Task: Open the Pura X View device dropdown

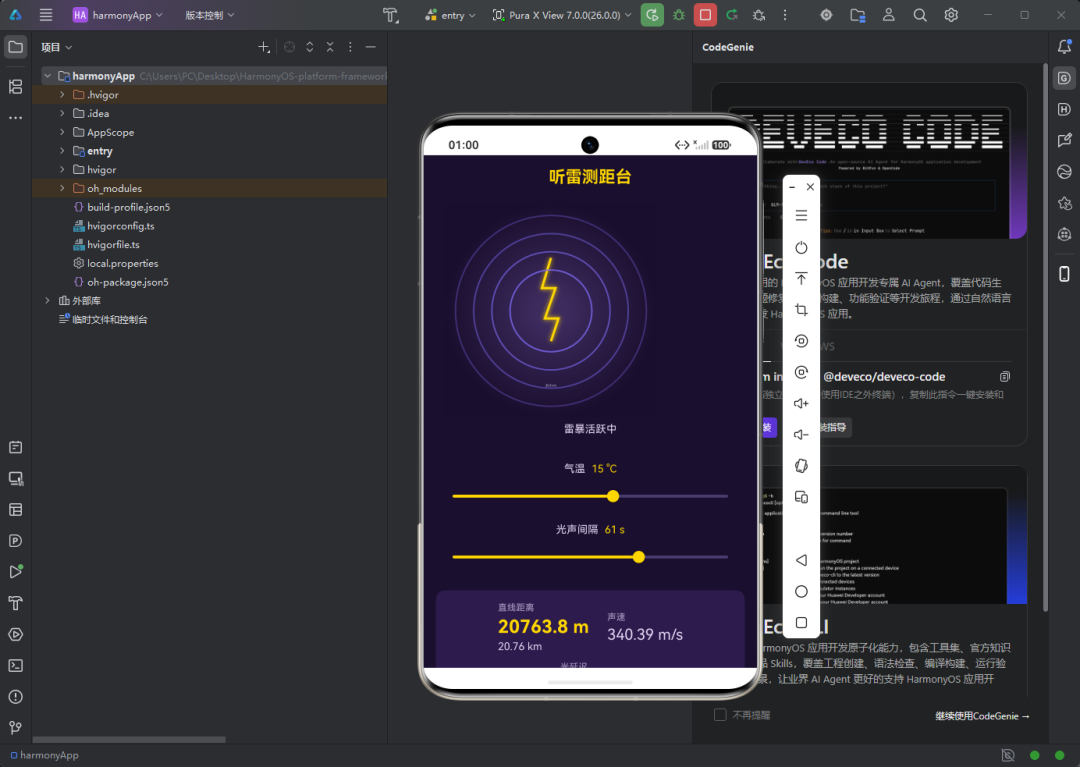Action: (561, 14)
